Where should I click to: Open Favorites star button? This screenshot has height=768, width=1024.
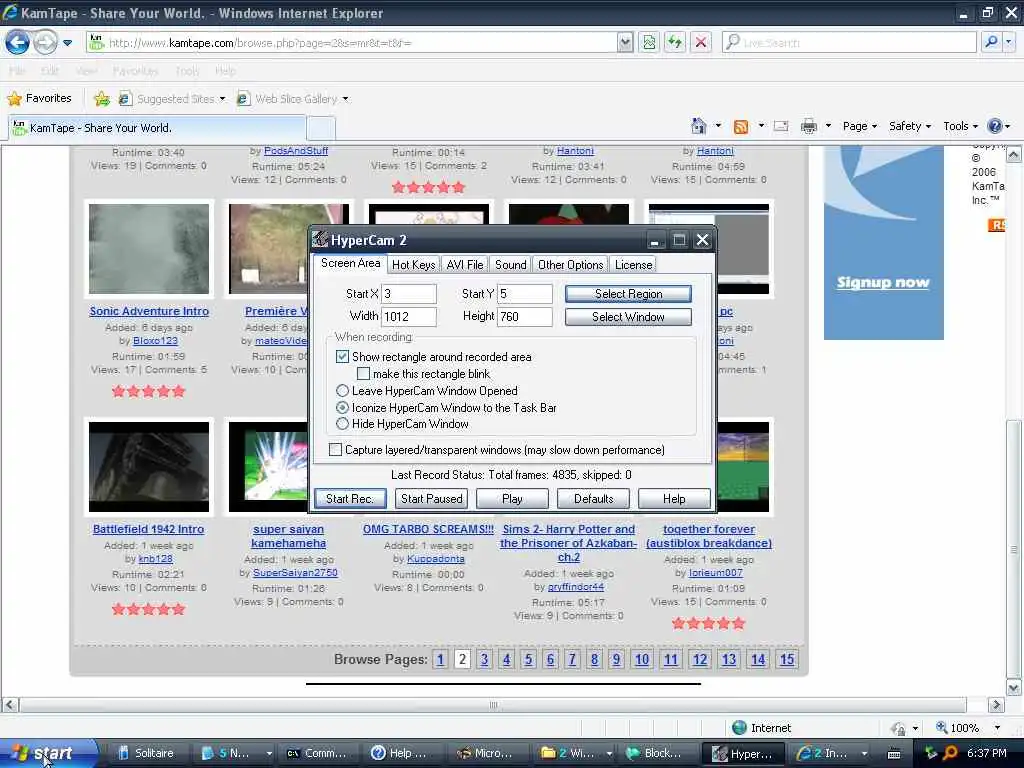(39, 99)
